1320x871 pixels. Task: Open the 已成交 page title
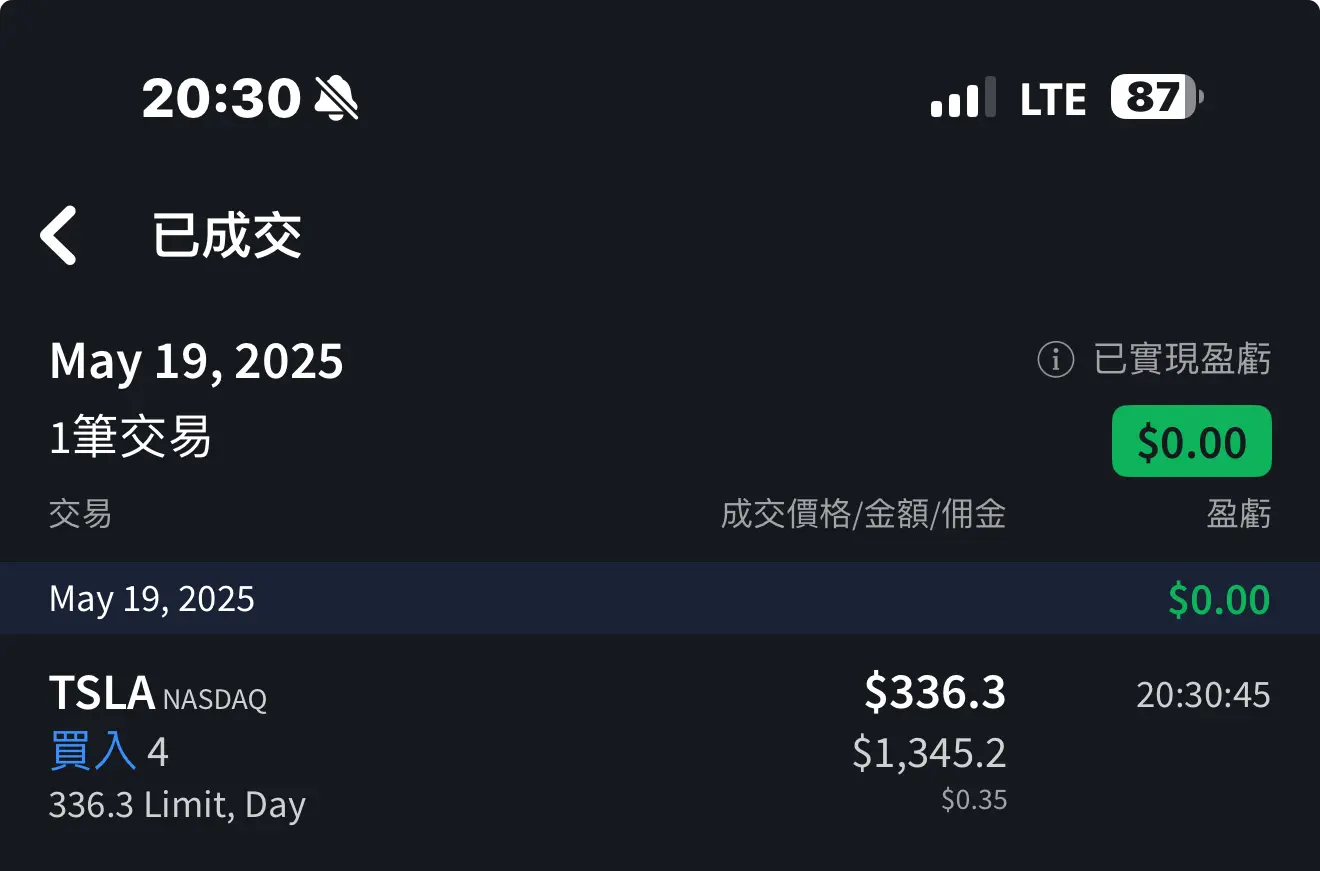tap(227, 236)
